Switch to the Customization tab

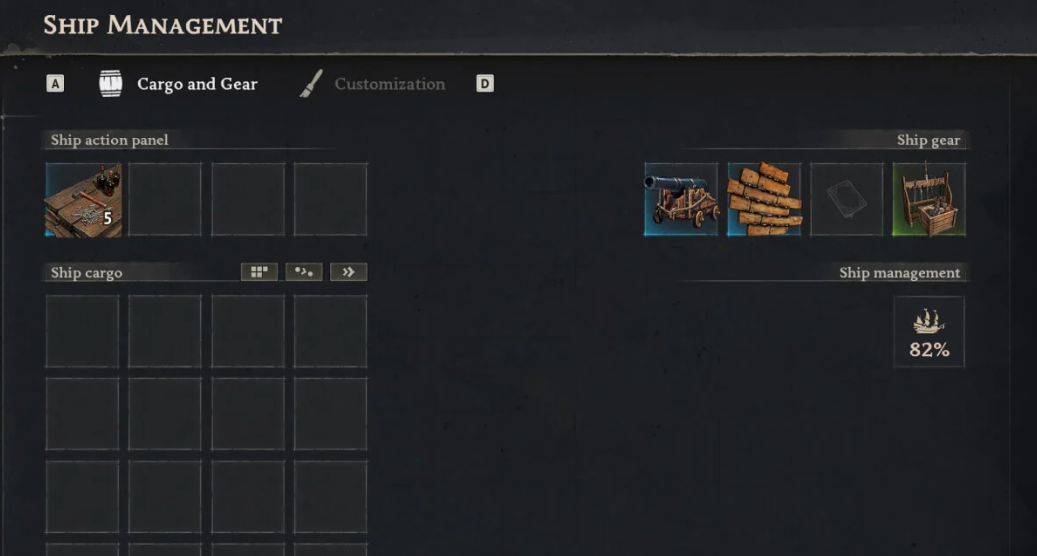pos(390,84)
